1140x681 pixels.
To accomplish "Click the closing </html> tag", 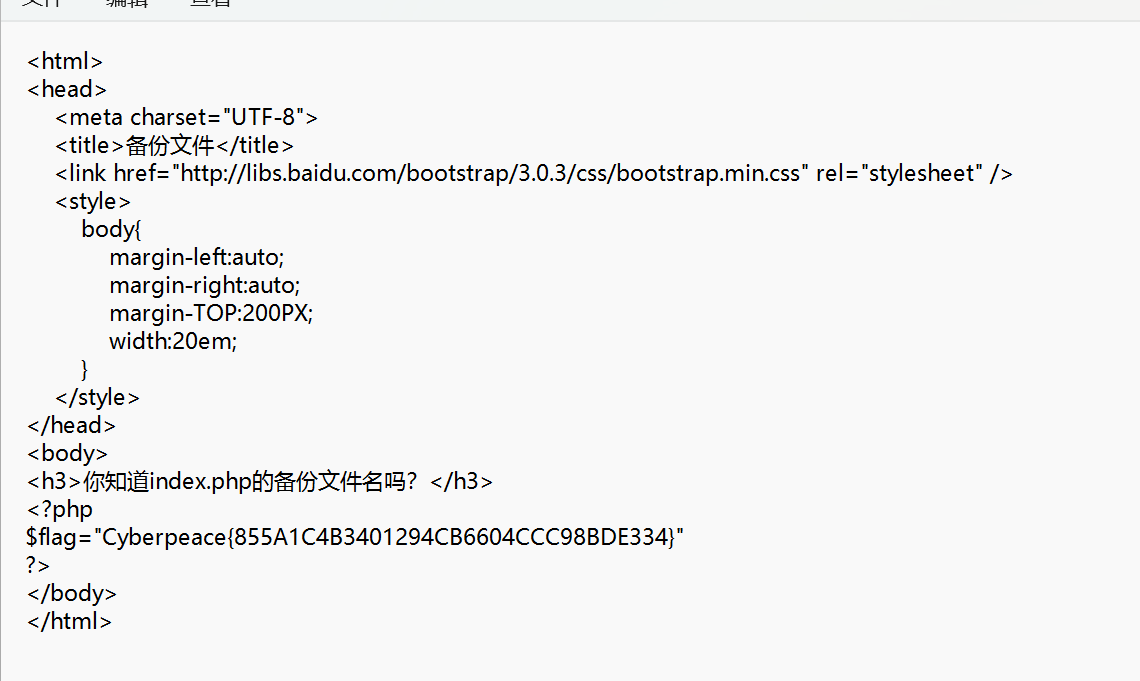I will [69, 621].
